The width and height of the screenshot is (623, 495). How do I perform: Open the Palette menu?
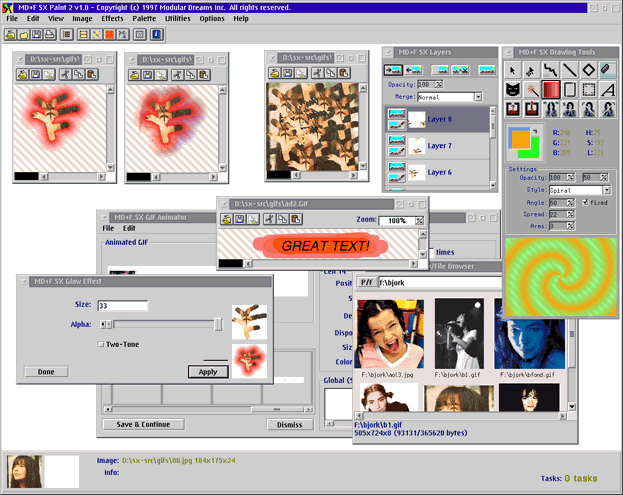tap(146, 18)
